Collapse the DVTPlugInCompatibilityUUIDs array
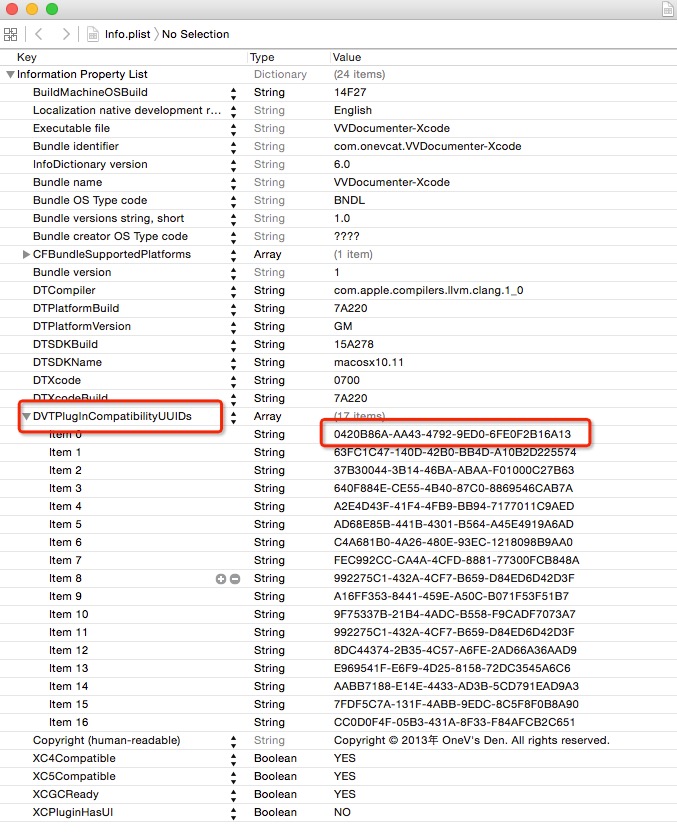Image resolution: width=677 pixels, height=838 pixels. pyautogui.click(x=26, y=416)
